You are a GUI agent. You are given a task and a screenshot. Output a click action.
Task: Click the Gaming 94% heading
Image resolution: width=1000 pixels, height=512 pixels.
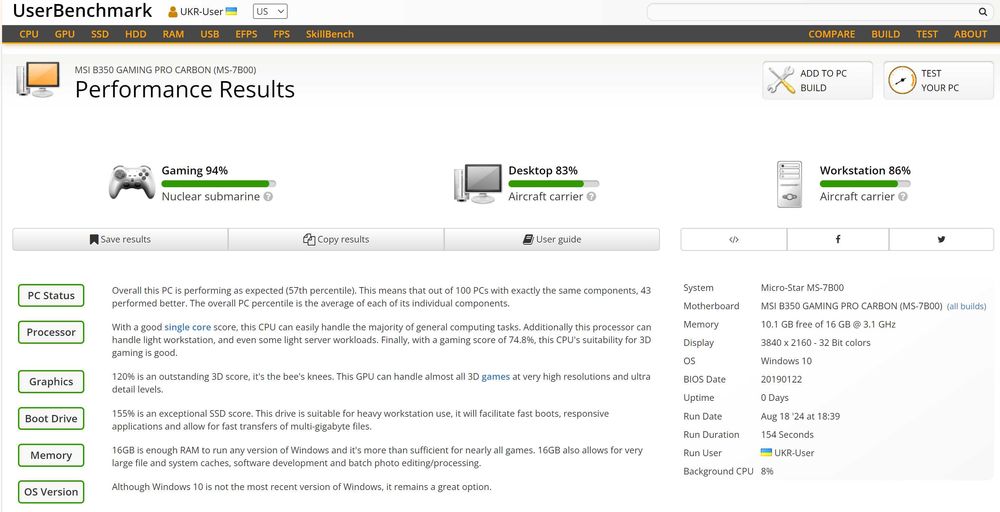[x=195, y=170]
